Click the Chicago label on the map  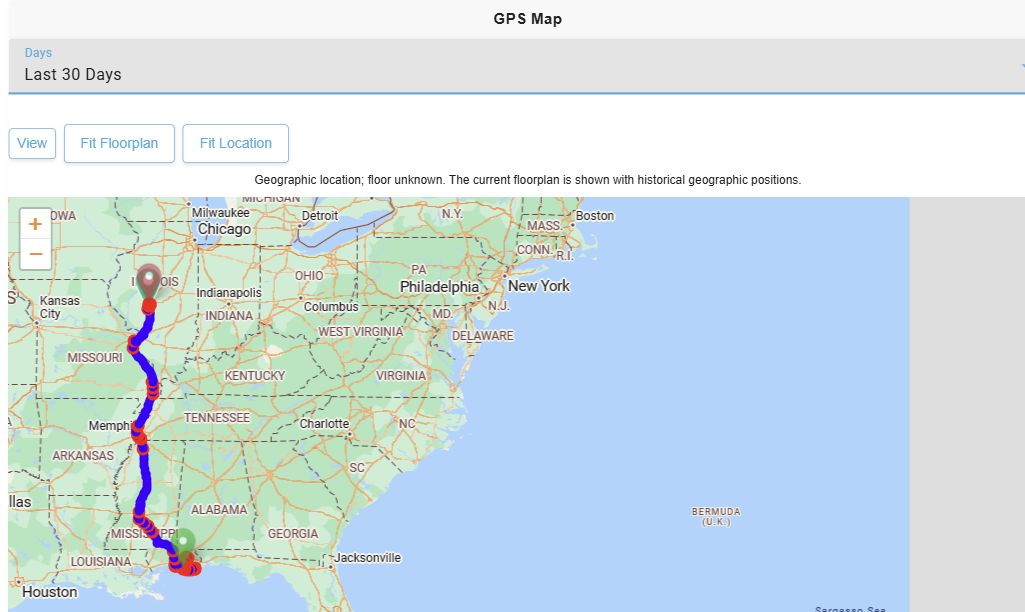(224, 230)
